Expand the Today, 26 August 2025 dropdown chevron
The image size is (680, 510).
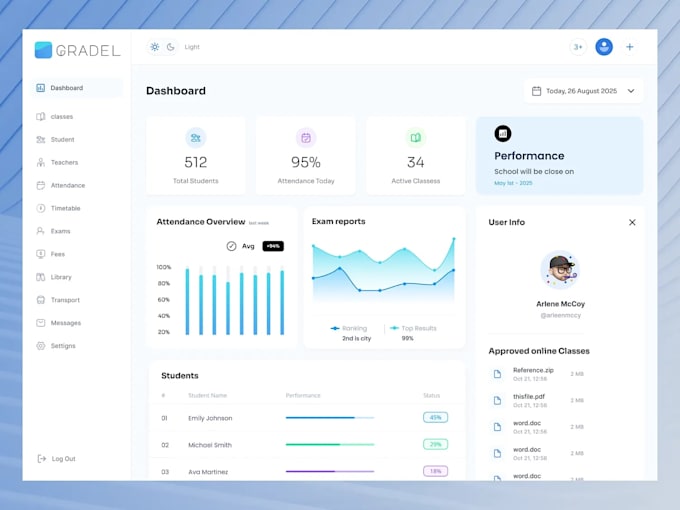pos(631,91)
